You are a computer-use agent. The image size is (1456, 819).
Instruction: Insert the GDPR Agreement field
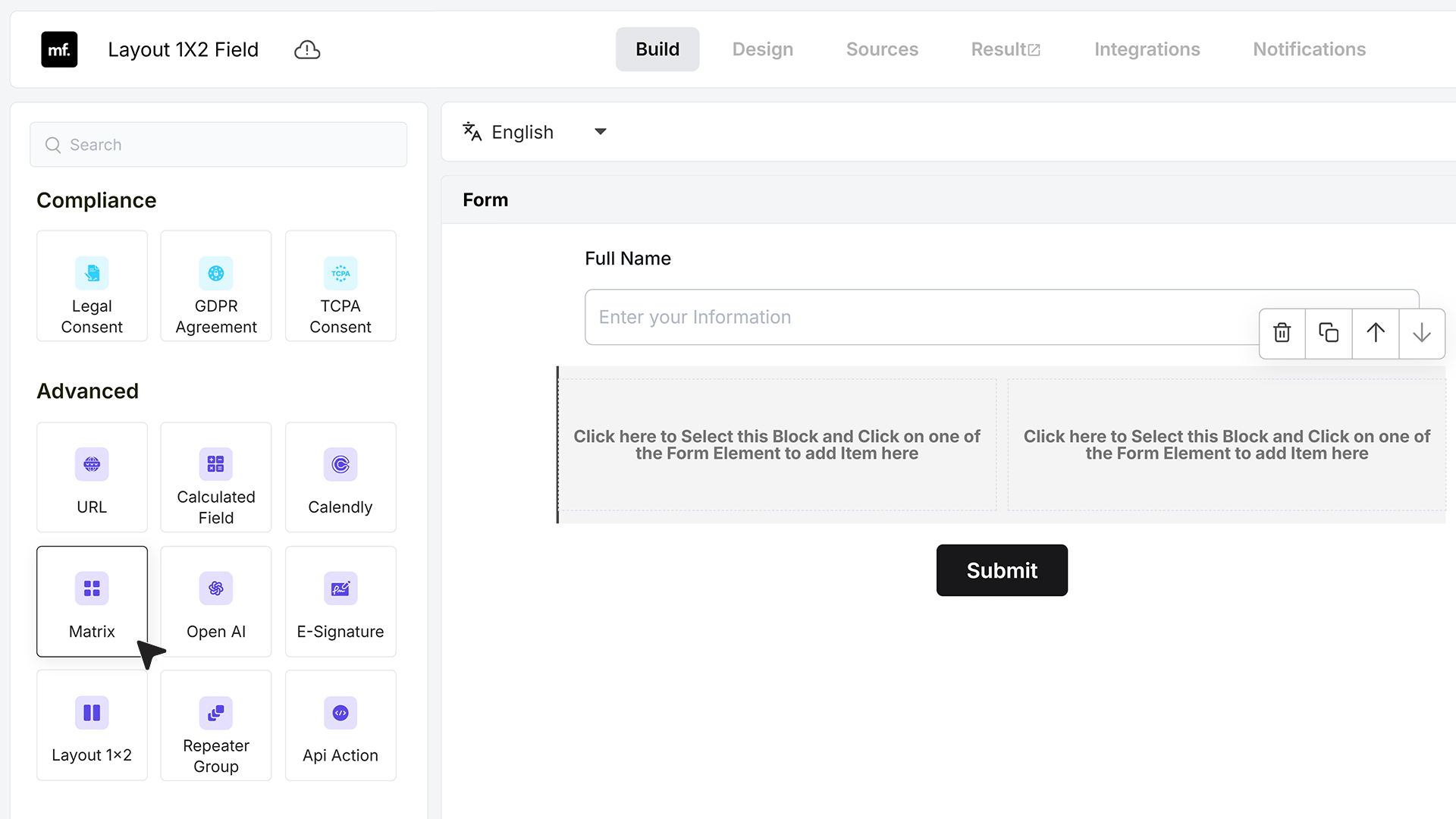(x=216, y=286)
